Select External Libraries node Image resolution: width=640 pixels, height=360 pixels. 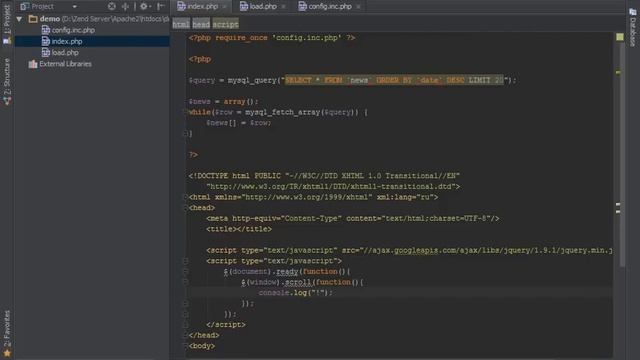click(x=65, y=64)
